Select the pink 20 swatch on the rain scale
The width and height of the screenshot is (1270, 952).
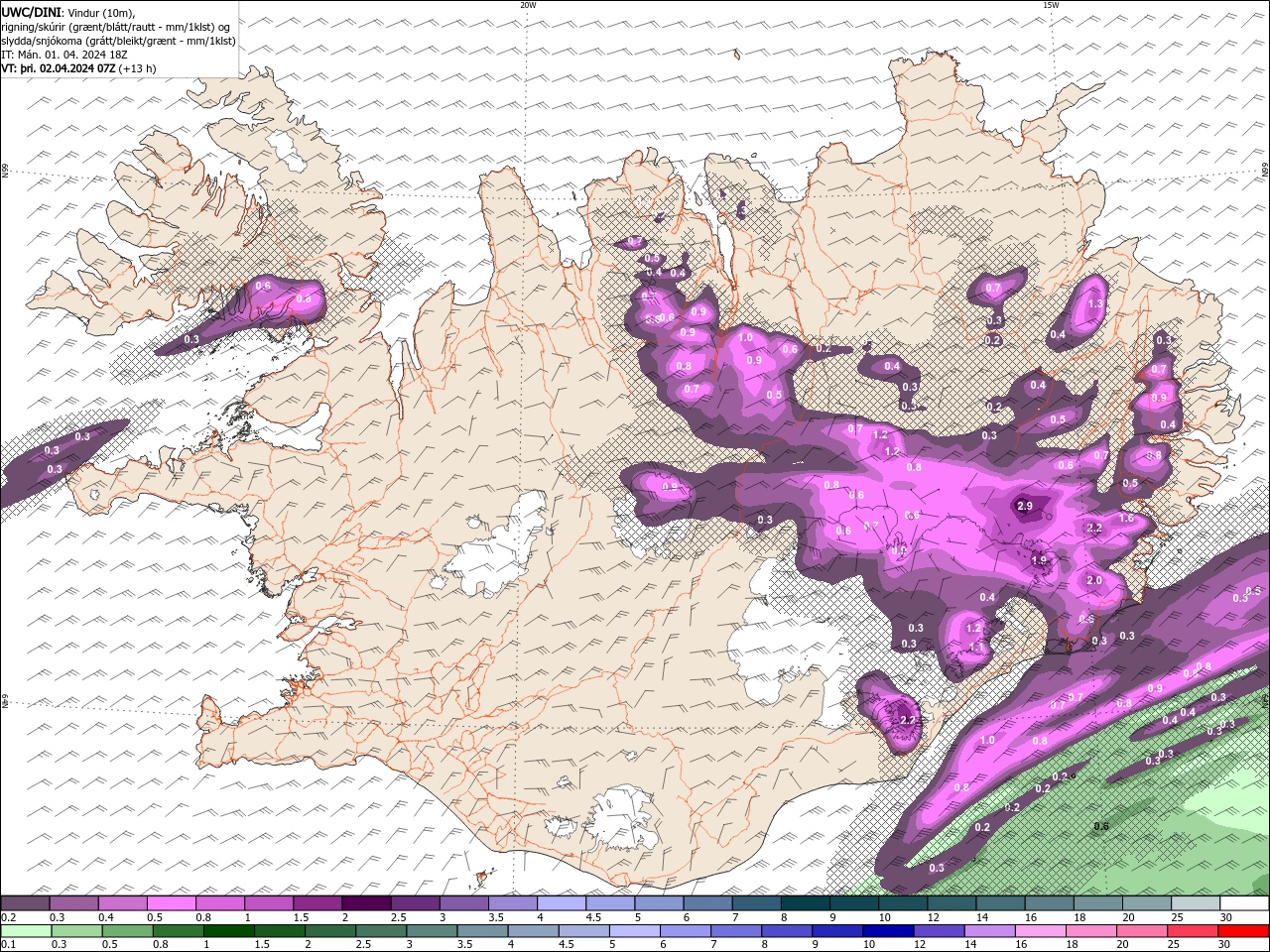pos(1142,930)
